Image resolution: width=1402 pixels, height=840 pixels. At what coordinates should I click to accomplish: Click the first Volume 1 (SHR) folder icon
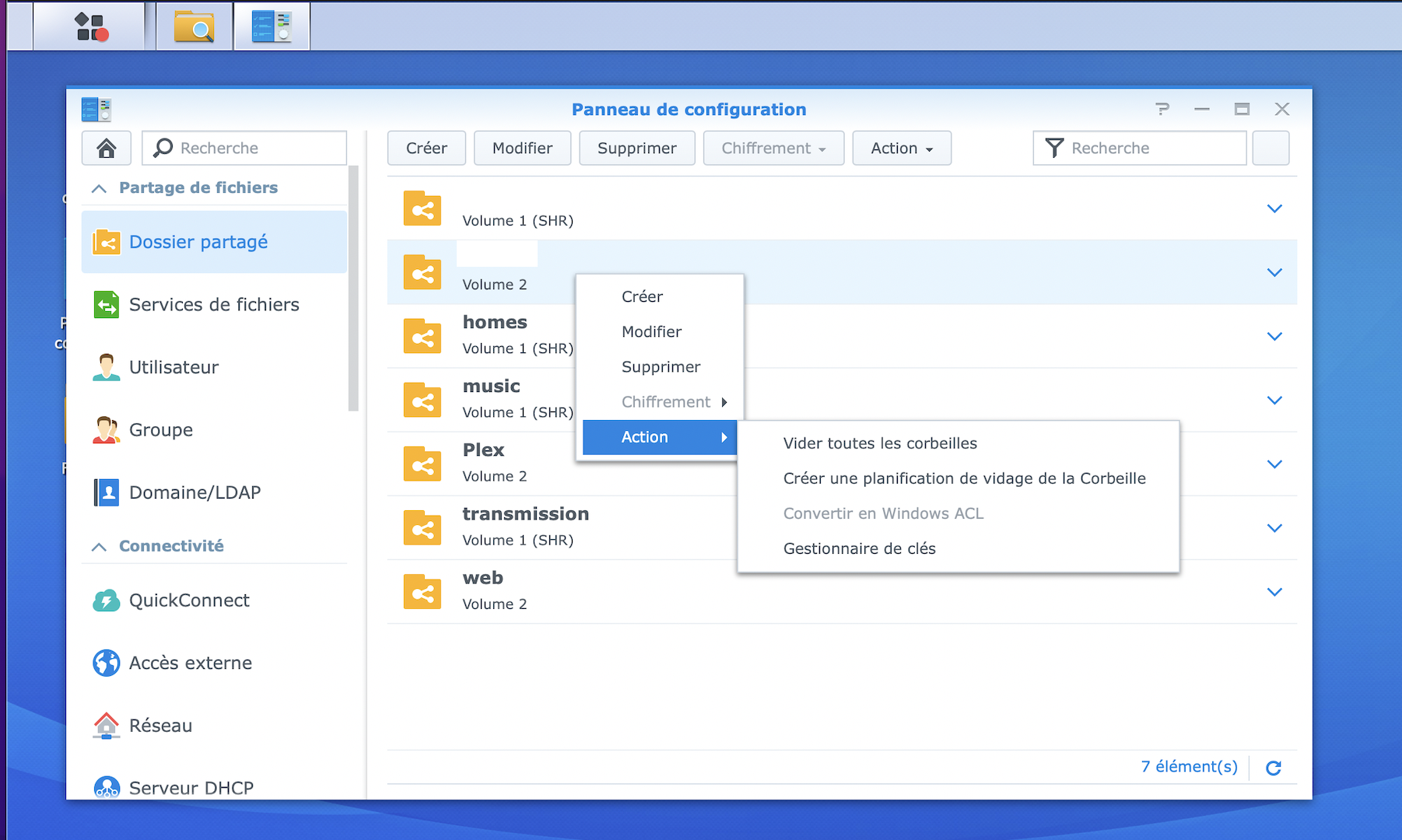(x=422, y=208)
